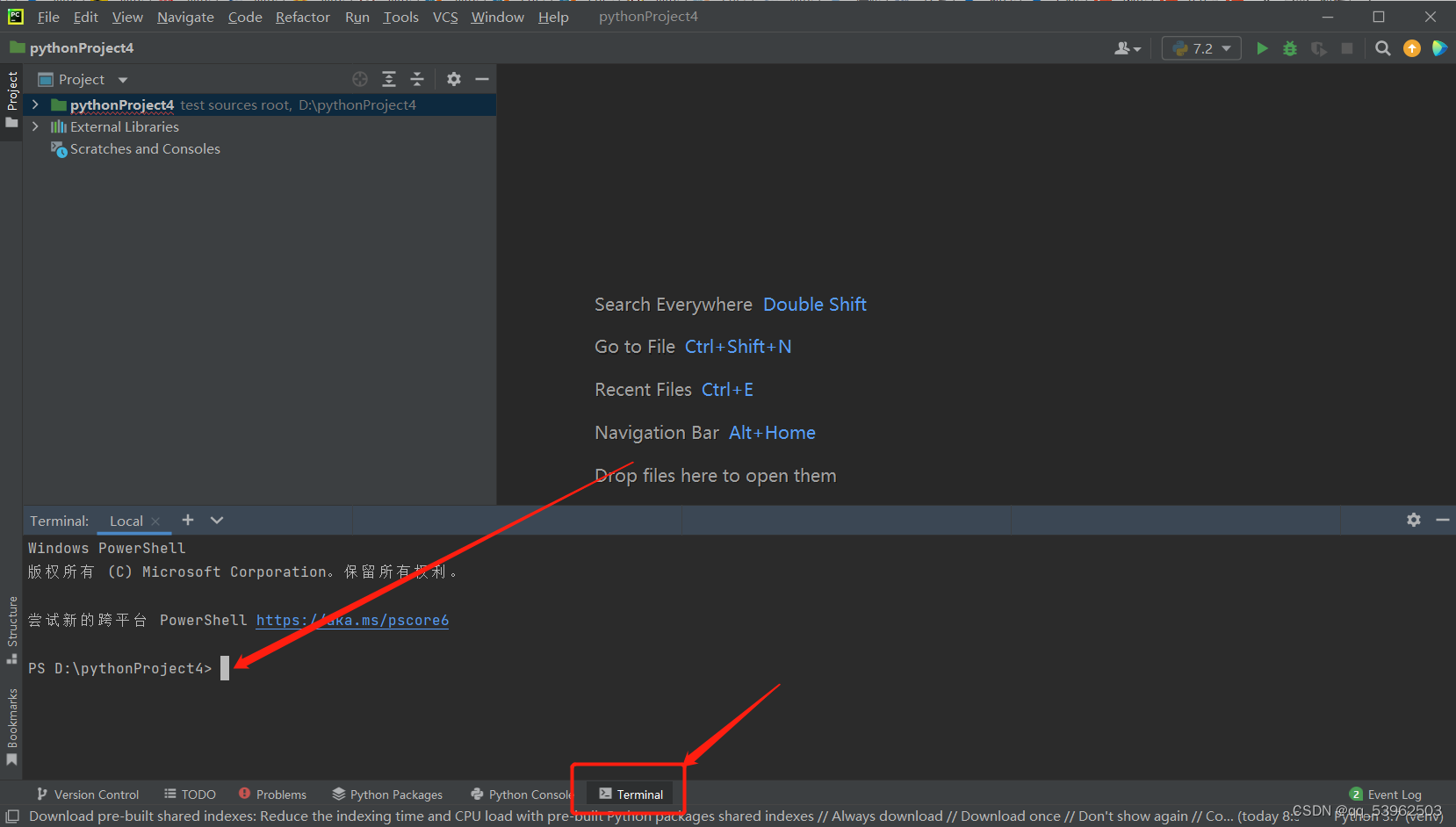This screenshot has height=827, width=1456.
Task: Toggle Structure sidebar tab
Action: [x=11, y=629]
